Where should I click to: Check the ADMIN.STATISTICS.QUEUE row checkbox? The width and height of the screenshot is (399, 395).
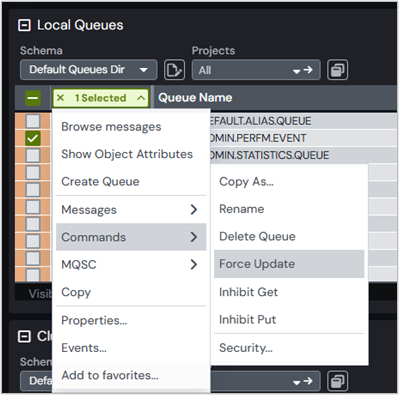pos(33,155)
